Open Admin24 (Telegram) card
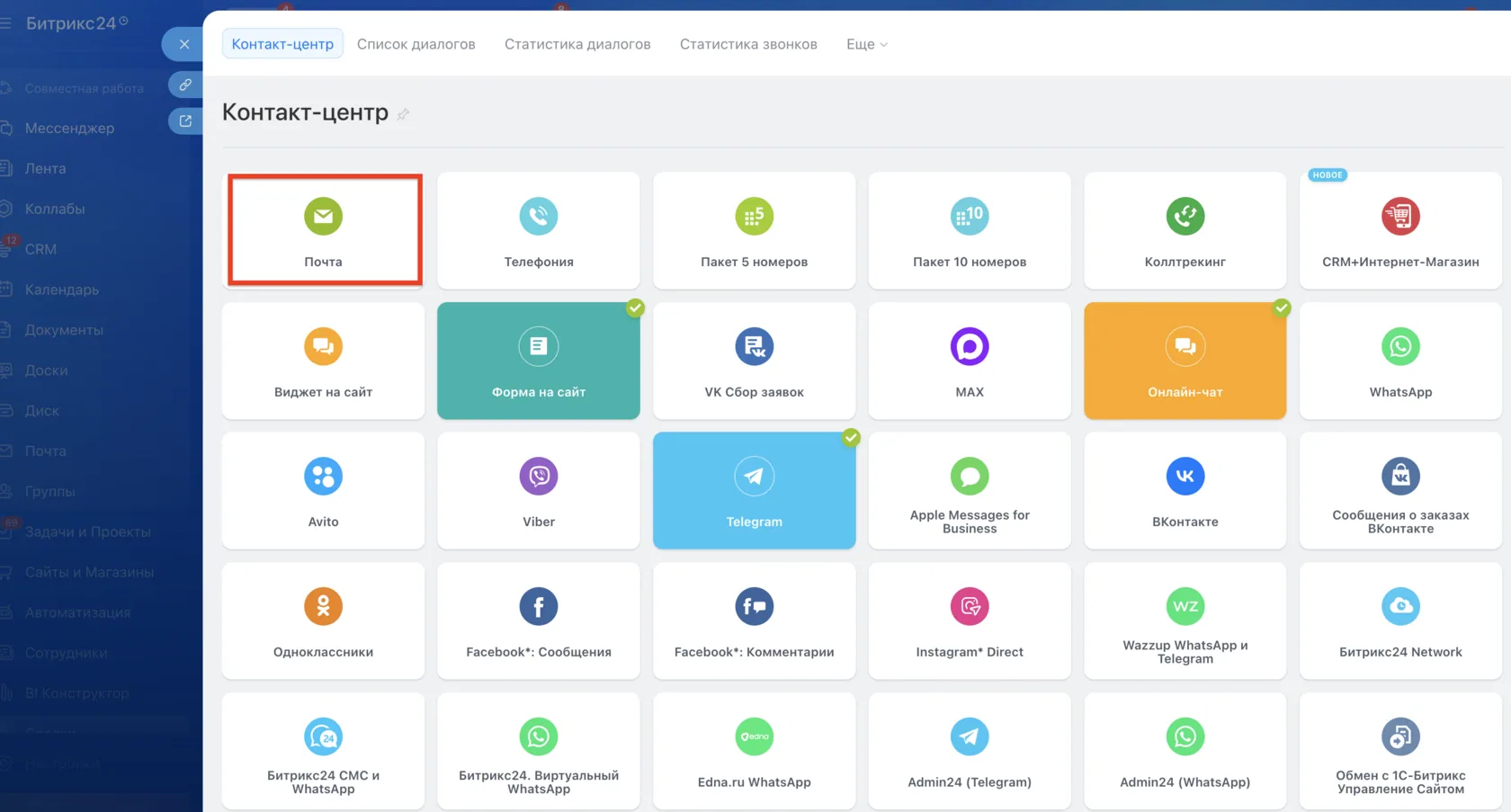Viewport: 1511px width, 812px height. (x=970, y=751)
